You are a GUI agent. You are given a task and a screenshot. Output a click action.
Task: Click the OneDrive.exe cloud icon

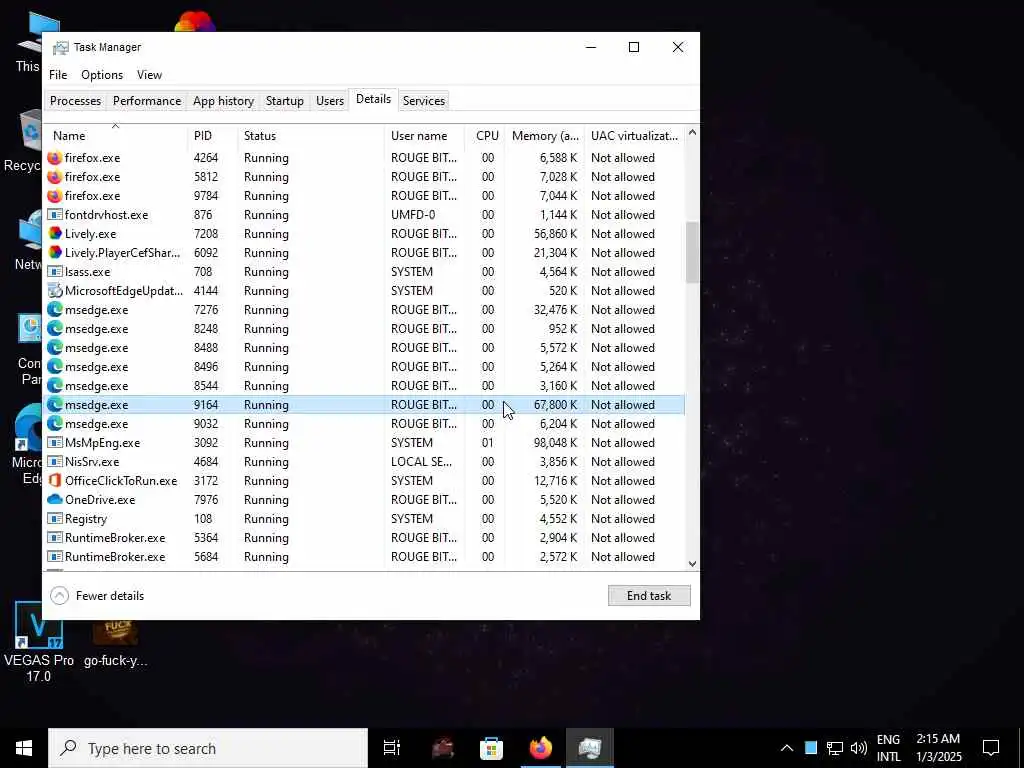55,500
